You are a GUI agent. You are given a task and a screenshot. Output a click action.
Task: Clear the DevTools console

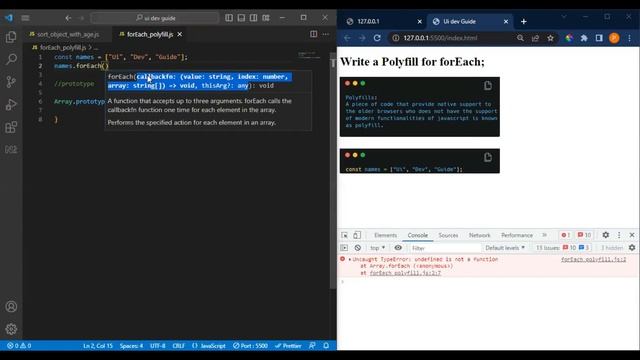(x=358, y=248)
